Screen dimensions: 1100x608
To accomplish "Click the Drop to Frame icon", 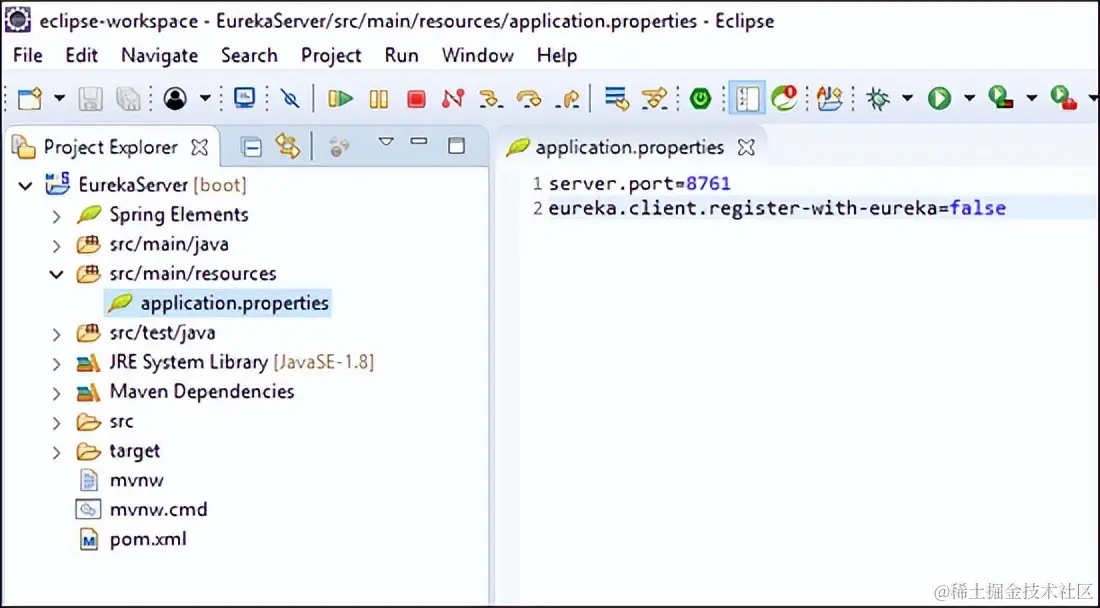I will pos(617,98).
